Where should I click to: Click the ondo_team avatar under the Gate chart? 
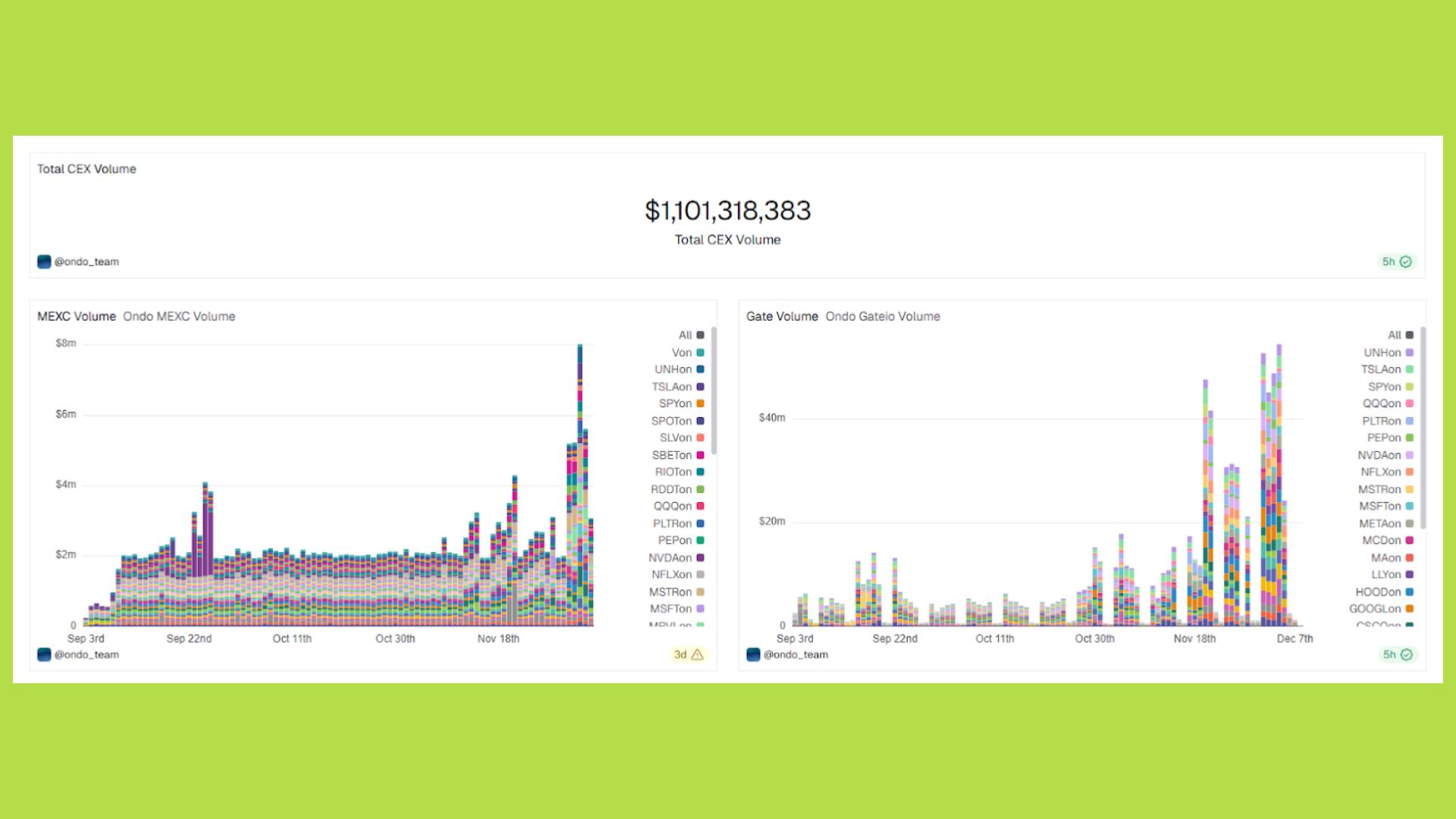point(753,654)
